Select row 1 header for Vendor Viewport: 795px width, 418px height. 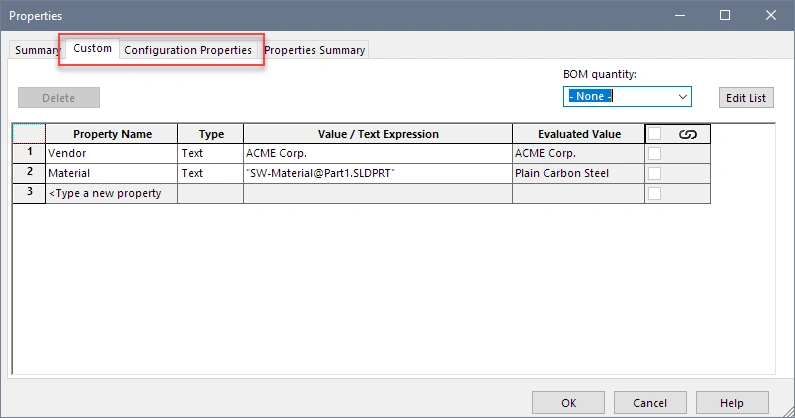(x=29, y=154)
